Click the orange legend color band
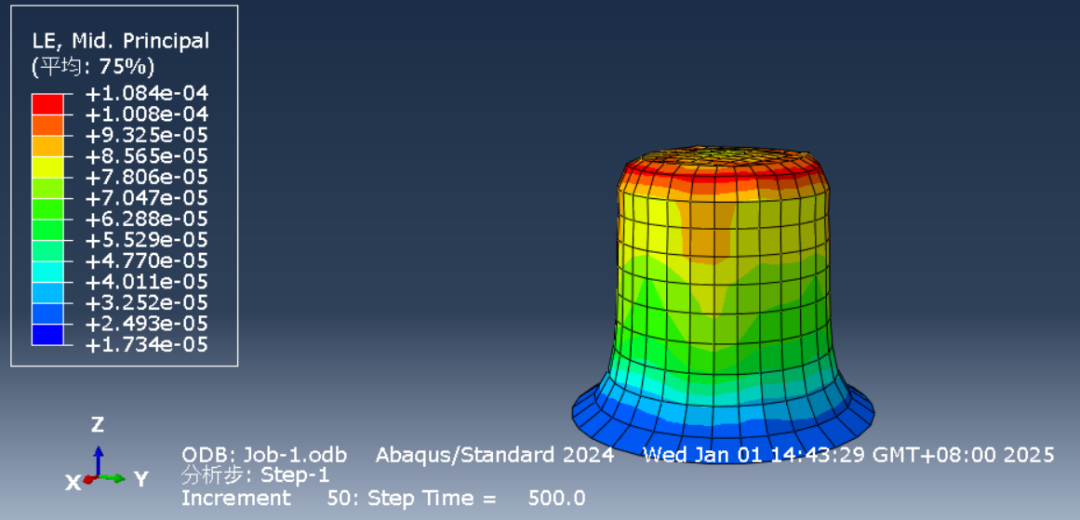The width and height of the screenshot is (1080, 520). 47,125
